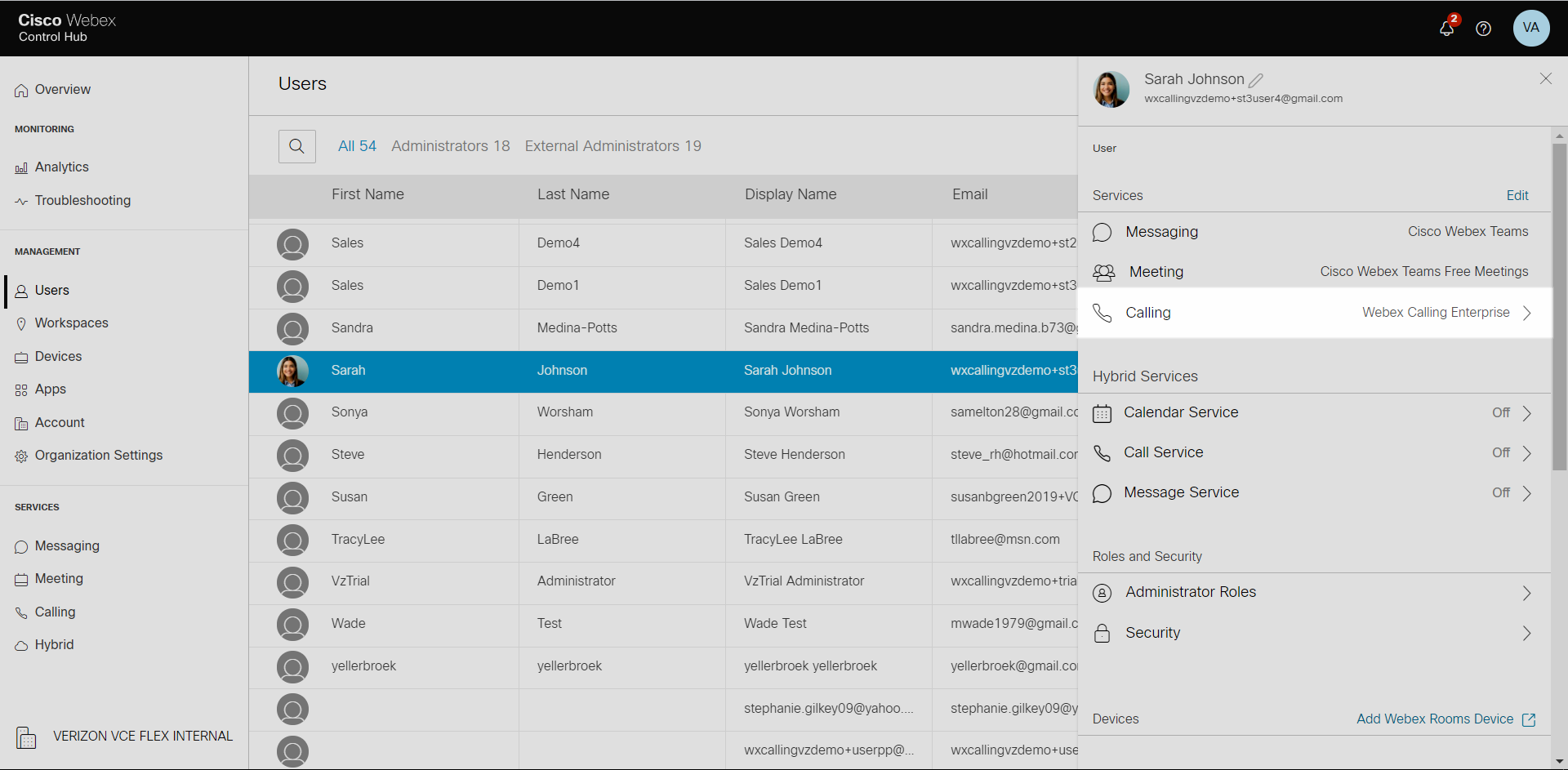
Task: Expand Message Service hybrid setting
Action: [1526, 493]
